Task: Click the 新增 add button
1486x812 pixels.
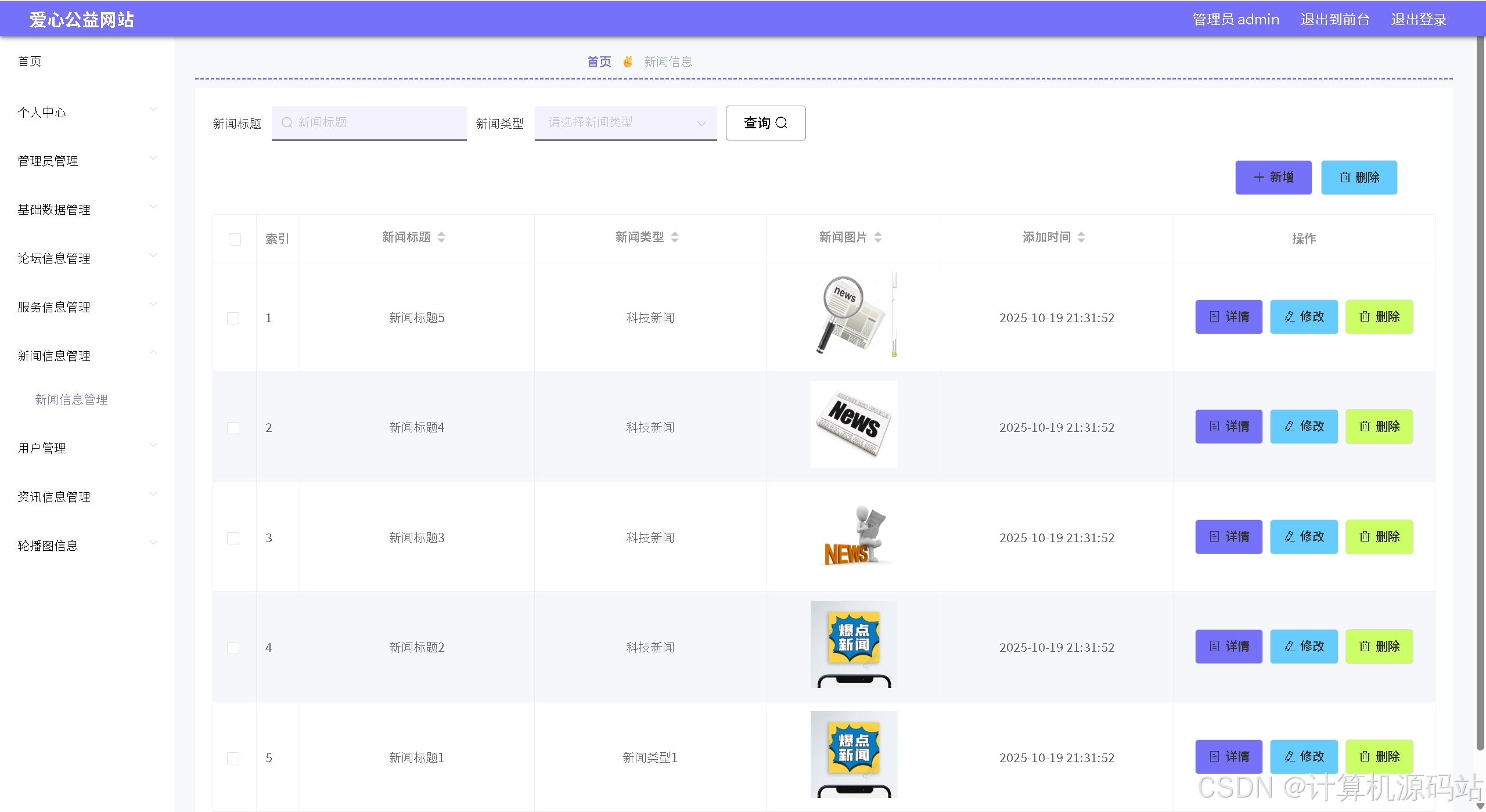Action: coord(1273,178)
